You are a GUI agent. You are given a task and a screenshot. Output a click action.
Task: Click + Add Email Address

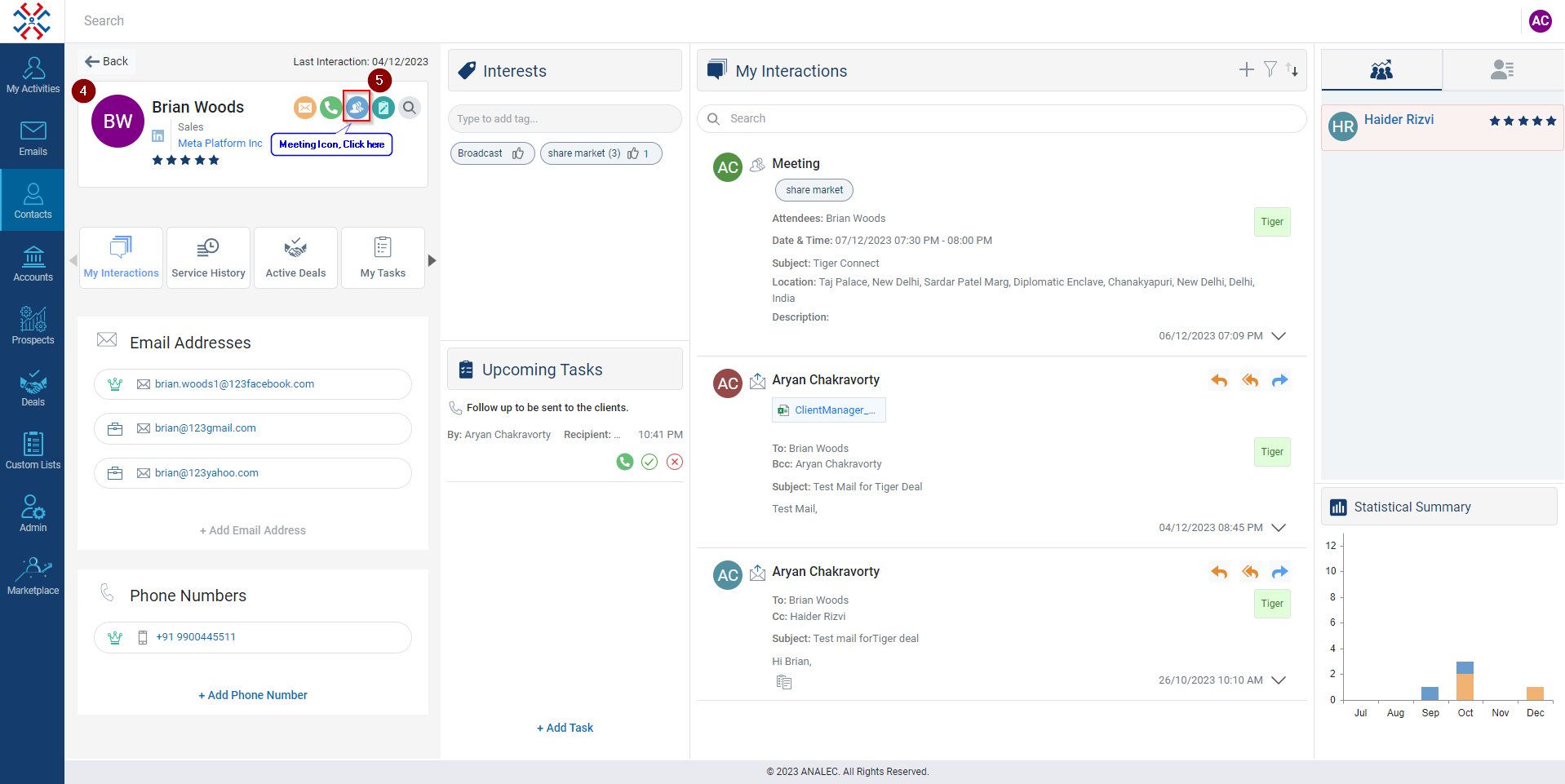coord(253,530)
